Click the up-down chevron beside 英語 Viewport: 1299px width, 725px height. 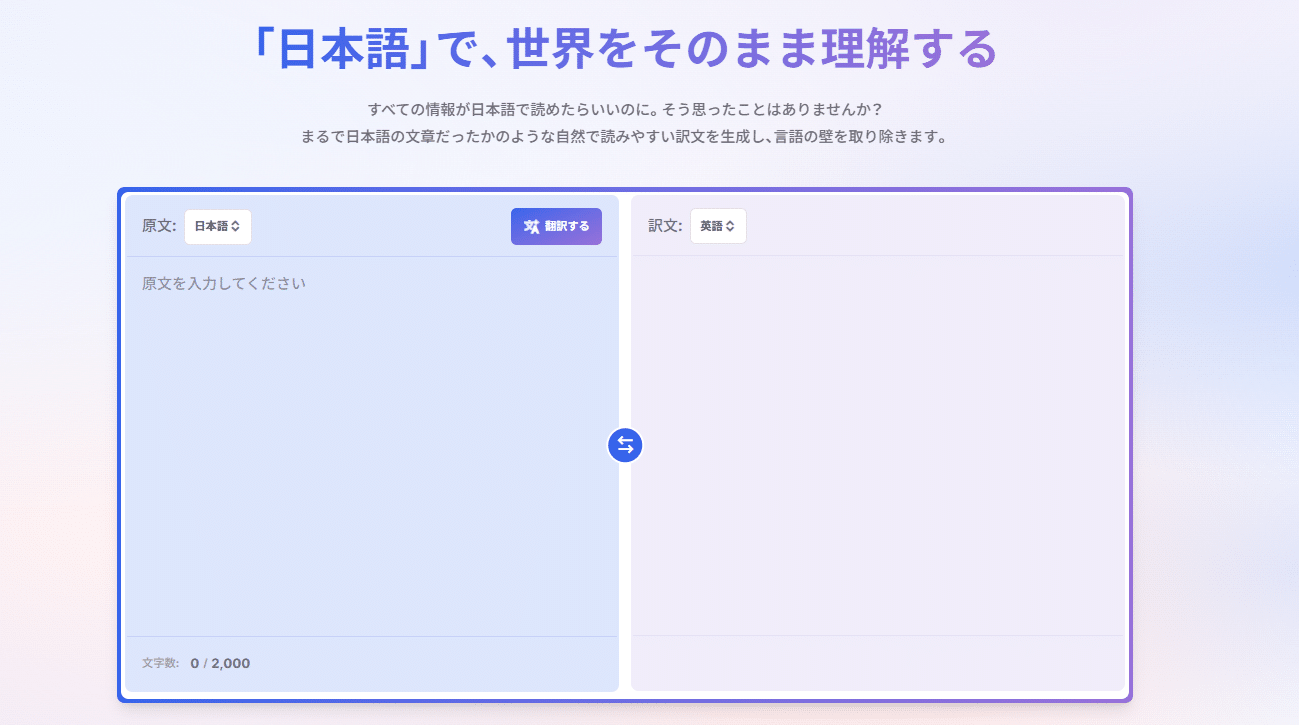point(730,227)
